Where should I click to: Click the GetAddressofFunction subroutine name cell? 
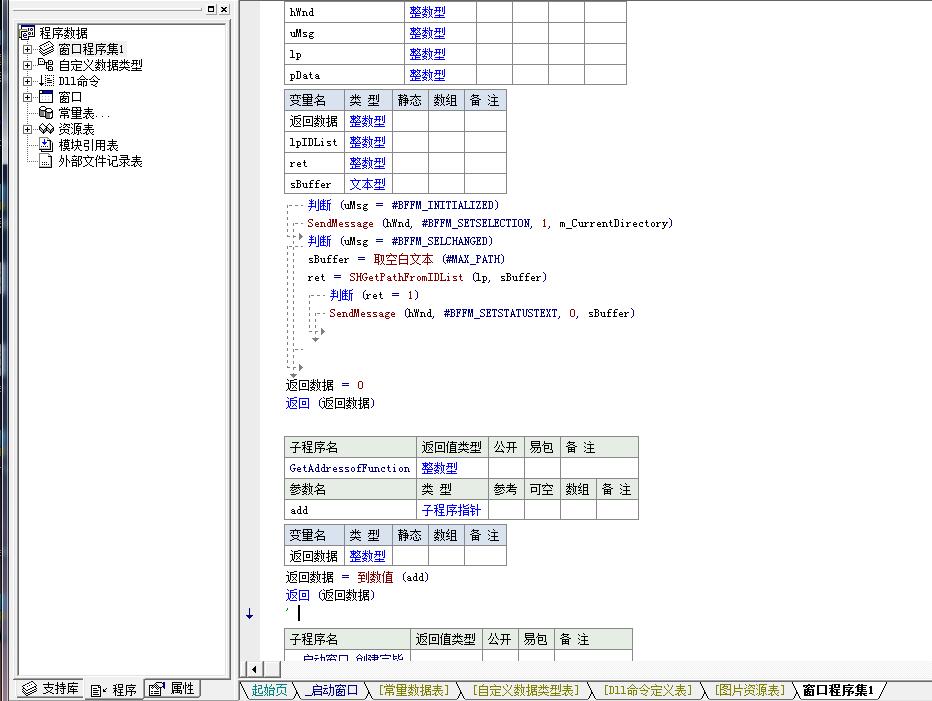point(350,469)
